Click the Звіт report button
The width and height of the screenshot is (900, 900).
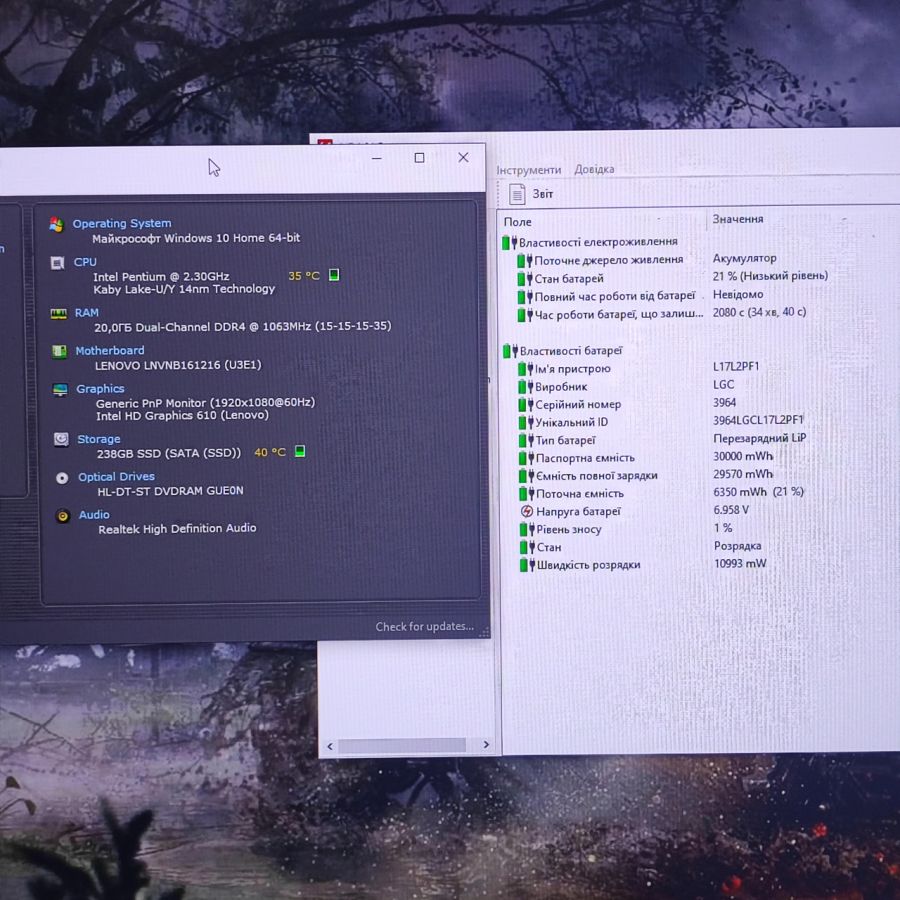(531, 194)
